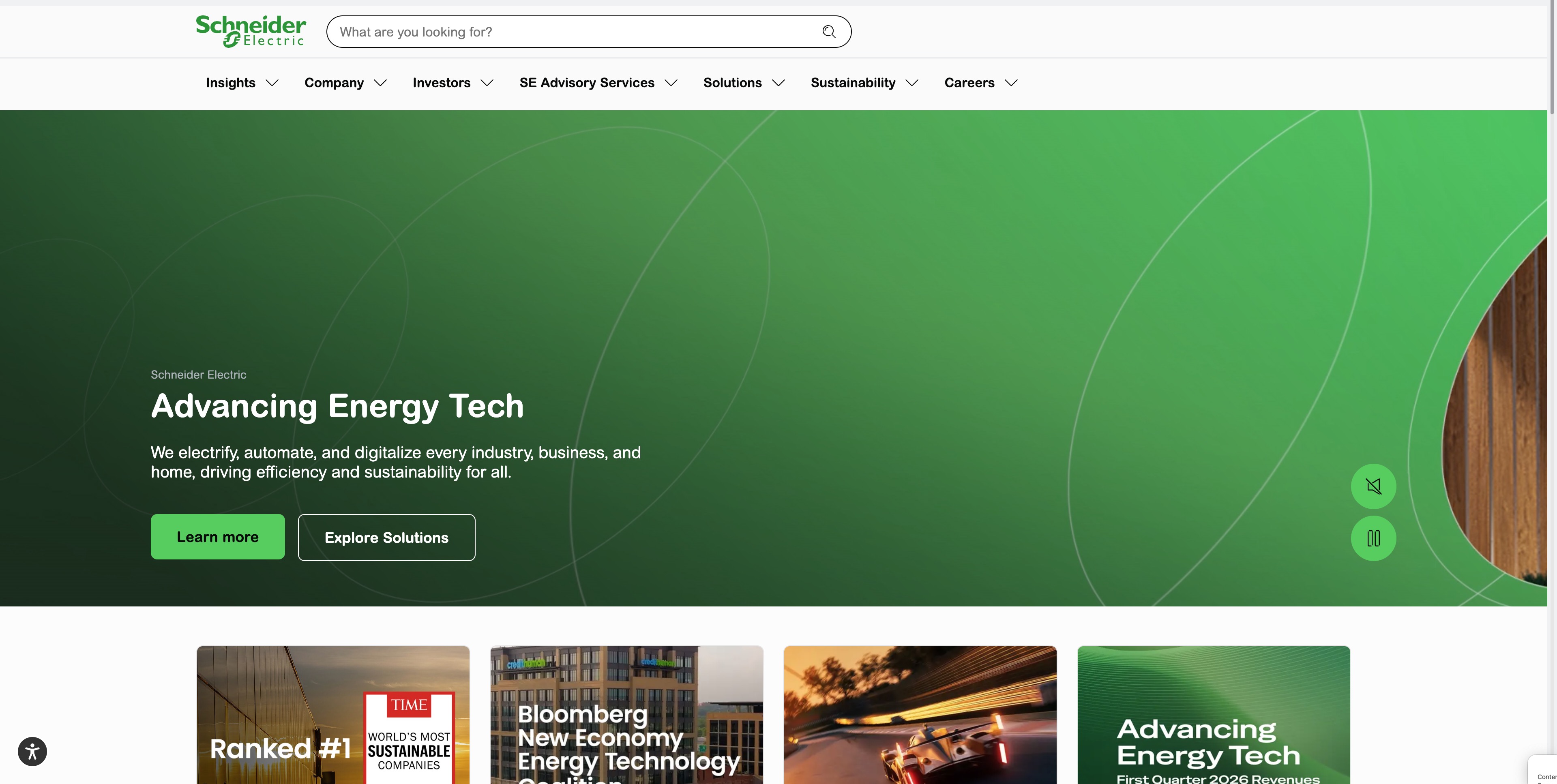Expand the Insights chevron

tap(272, 83)
